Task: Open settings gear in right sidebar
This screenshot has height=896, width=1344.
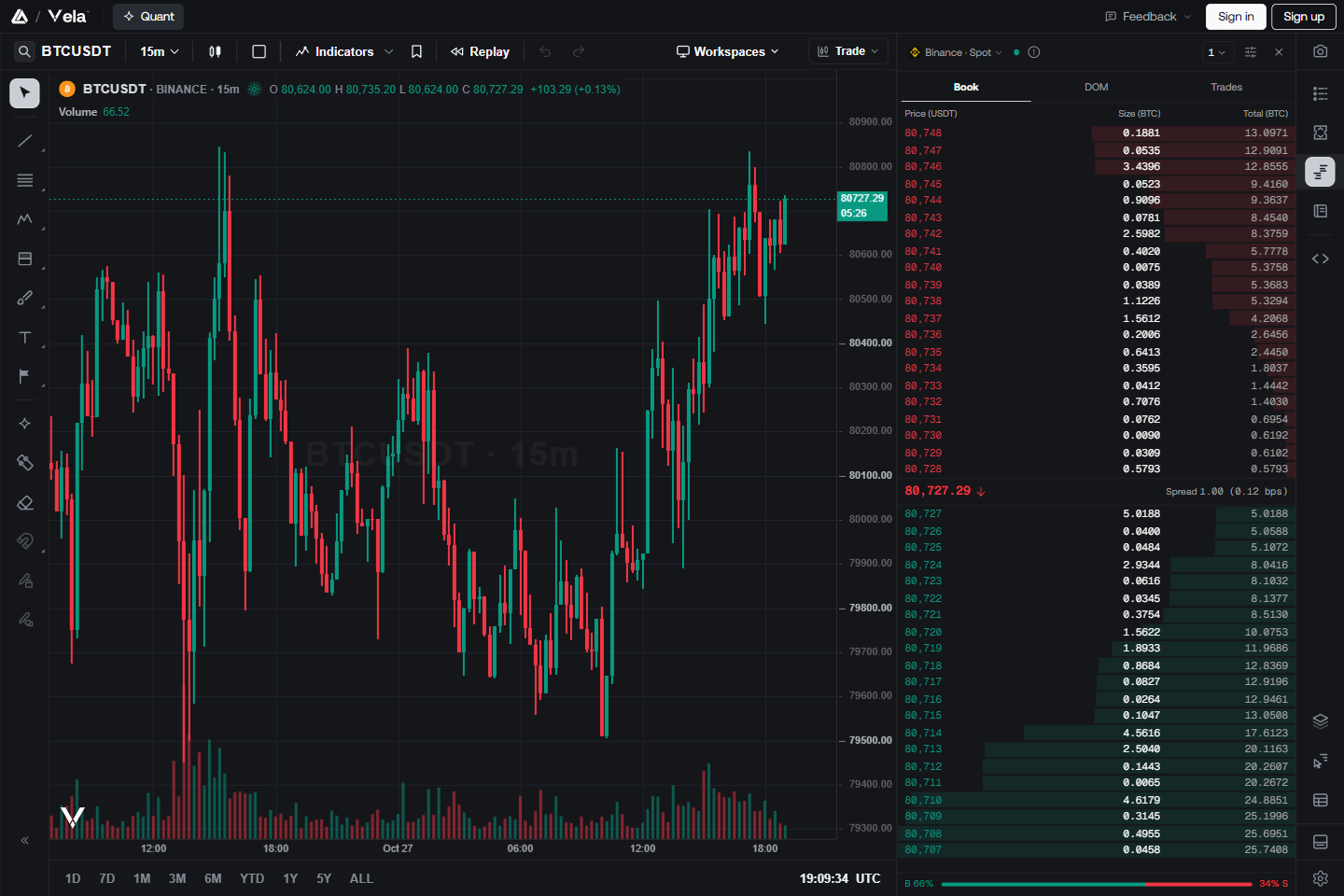Action: click(x=1320, y=878)
